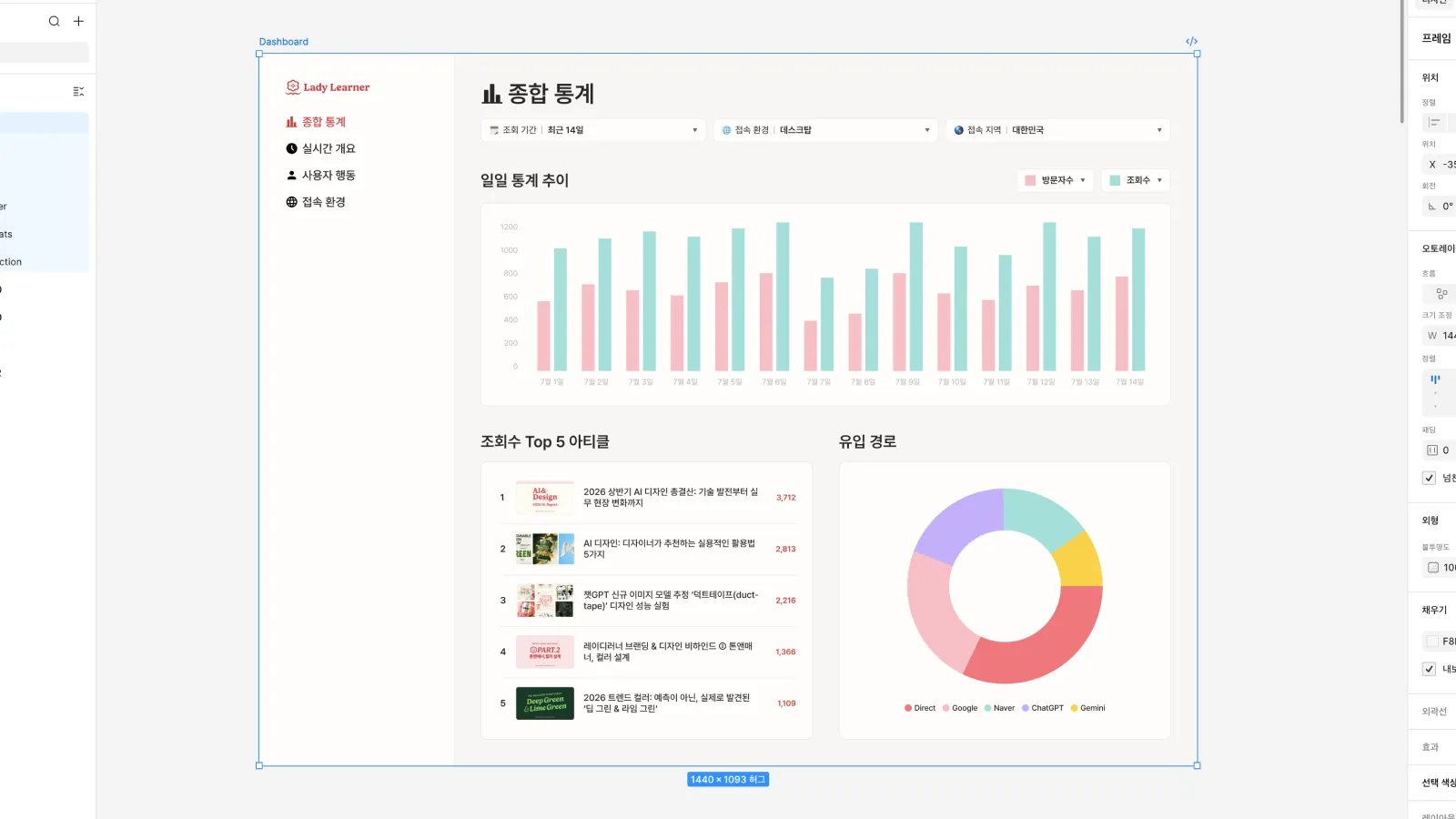The width and height of the screenshot is (1456, 819).
Task: Click the left-align icon under 정렬
Action: click(1434, 122)
